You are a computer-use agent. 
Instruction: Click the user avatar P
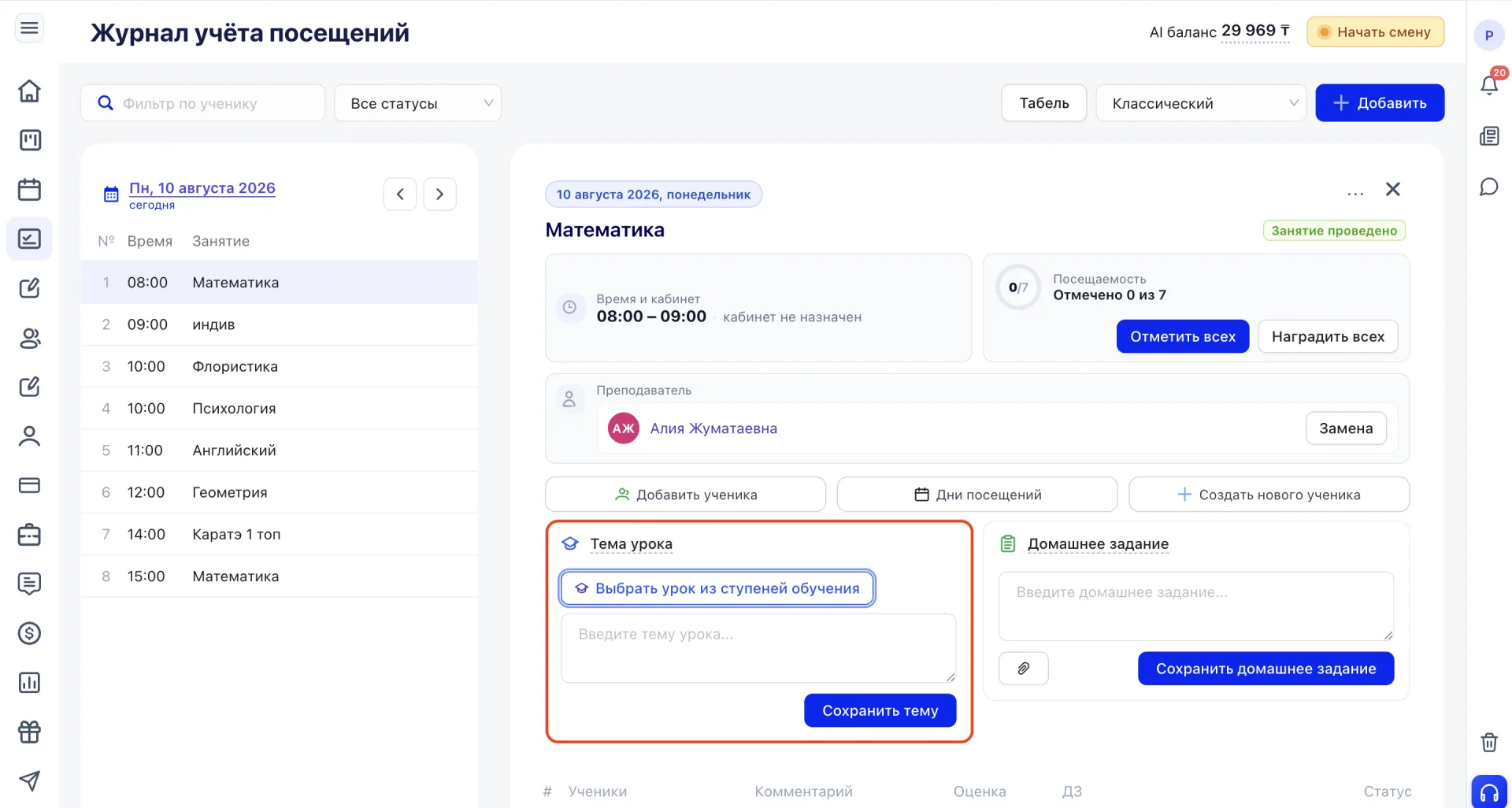coord(1489,35)
